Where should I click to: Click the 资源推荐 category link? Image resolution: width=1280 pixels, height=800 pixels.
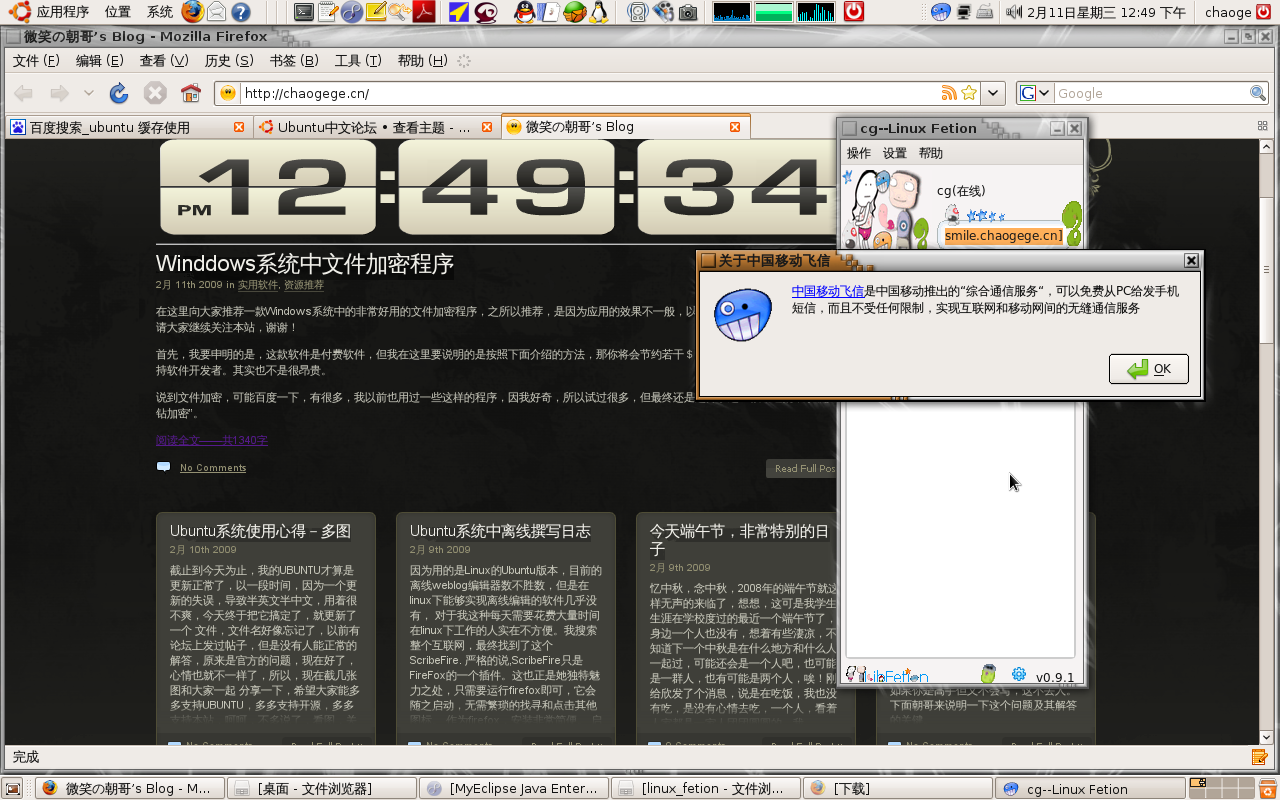click(x=304, y=285)
